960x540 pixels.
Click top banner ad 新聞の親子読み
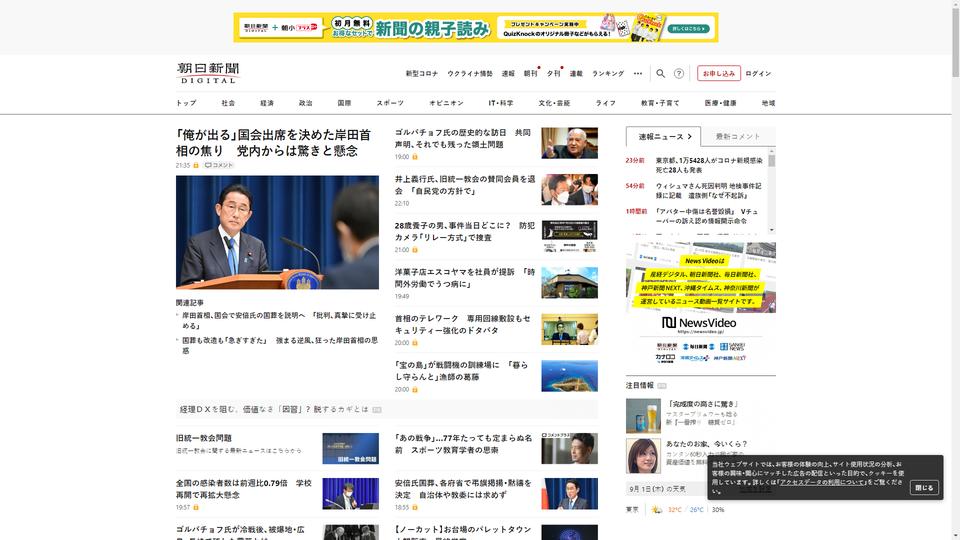click(476, 28)
